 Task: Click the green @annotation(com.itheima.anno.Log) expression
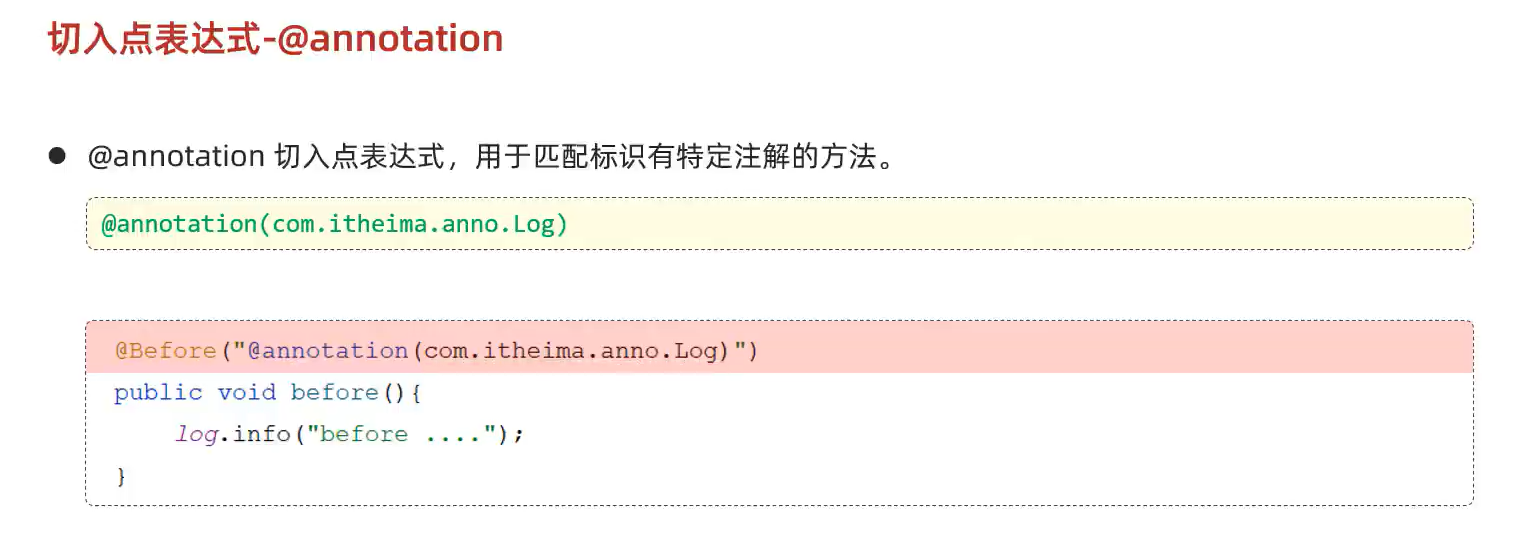click(335, 223)
